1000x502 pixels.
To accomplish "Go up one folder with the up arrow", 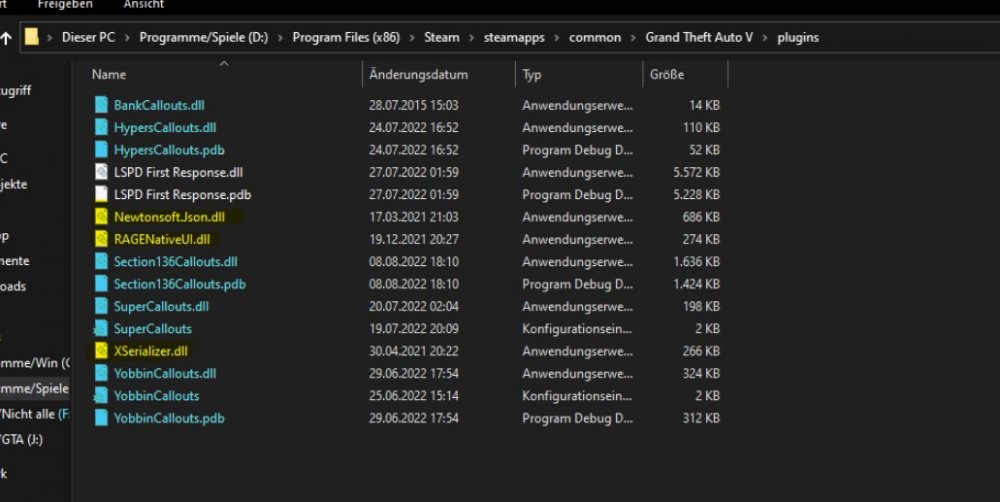I will tap(6, 38).
